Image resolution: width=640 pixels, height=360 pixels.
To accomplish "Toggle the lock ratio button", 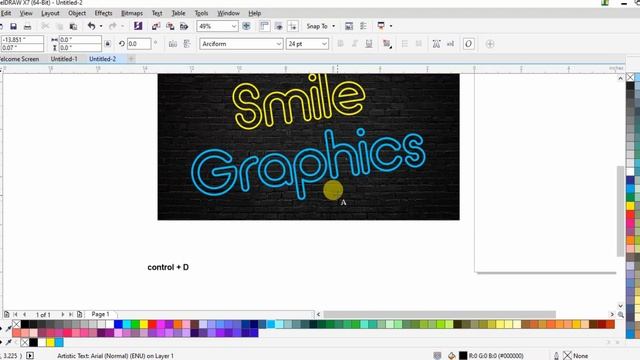I will tap(107, 43).
